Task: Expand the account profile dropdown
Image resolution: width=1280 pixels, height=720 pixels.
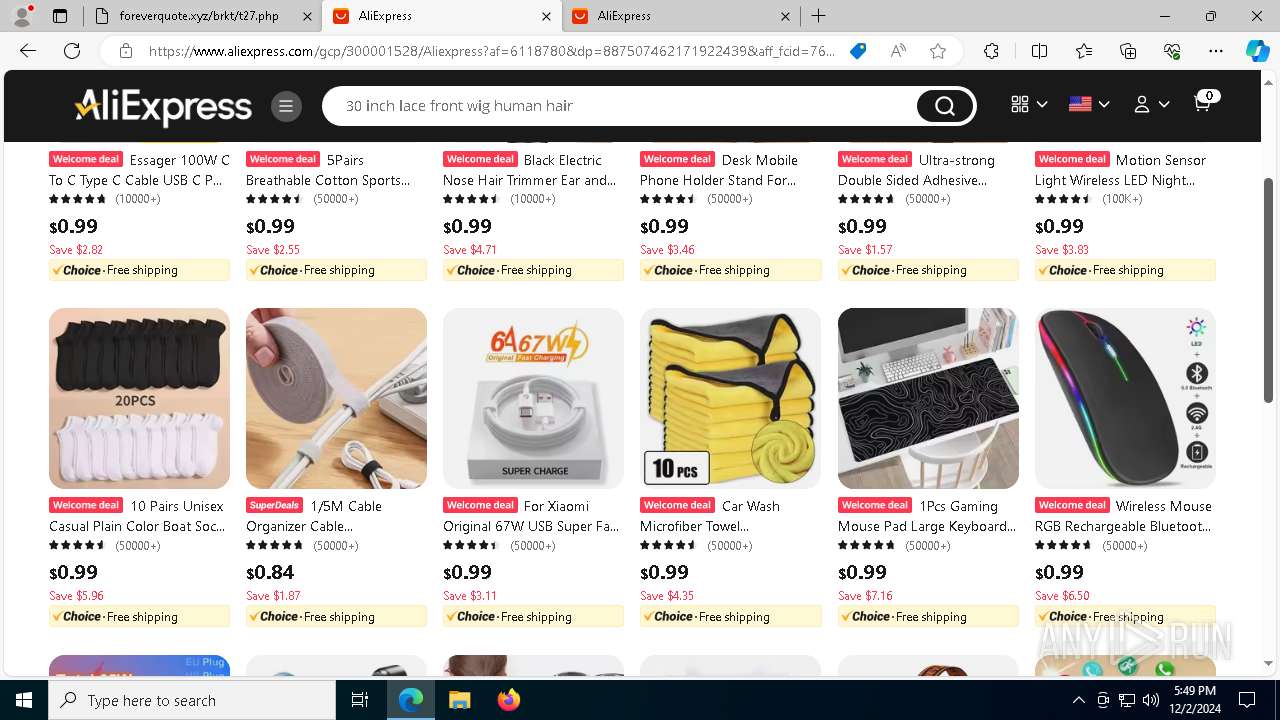Action: [1151, 104]
